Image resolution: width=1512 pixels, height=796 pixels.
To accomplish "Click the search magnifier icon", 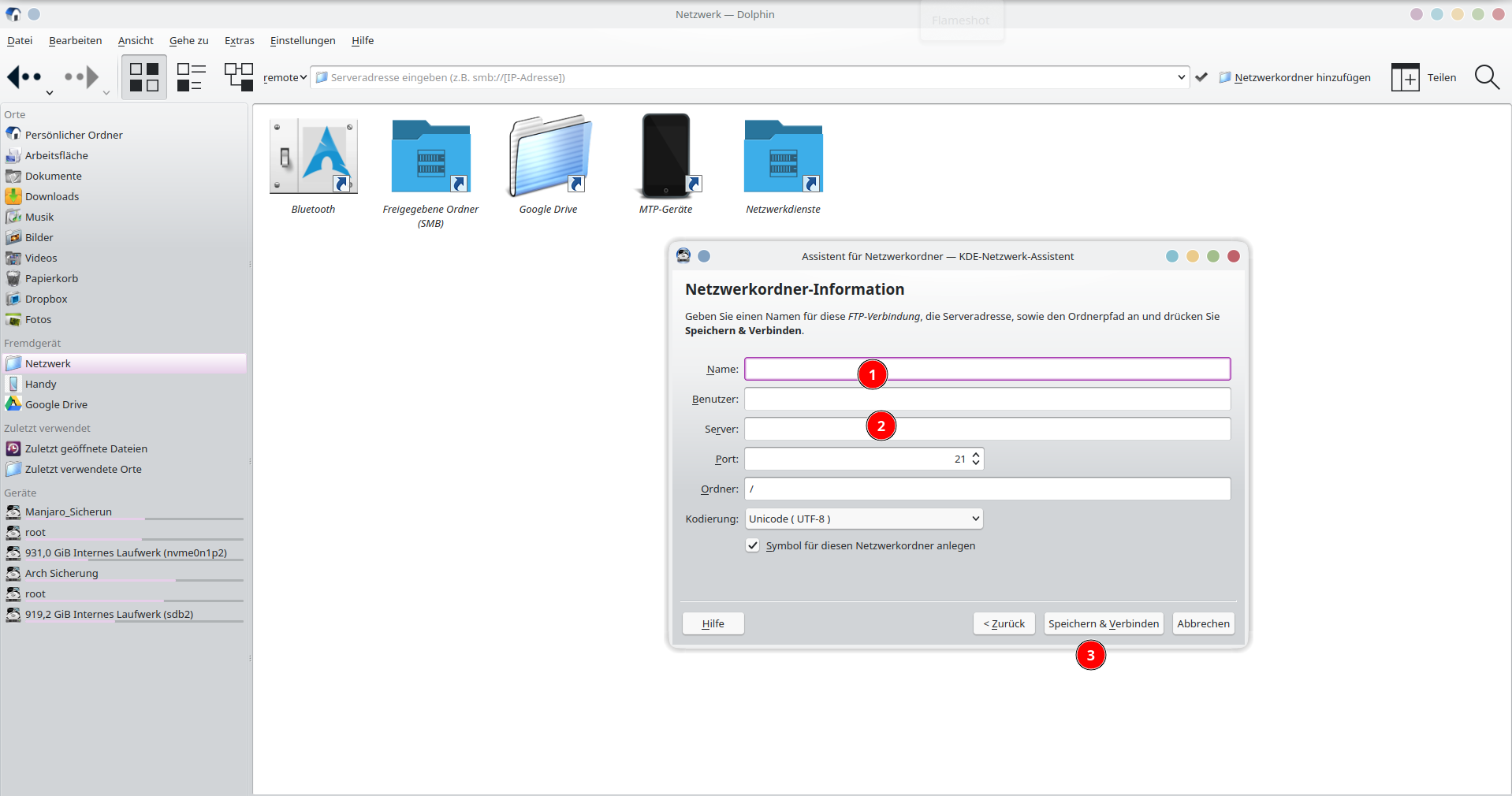I will point(1486,77).
